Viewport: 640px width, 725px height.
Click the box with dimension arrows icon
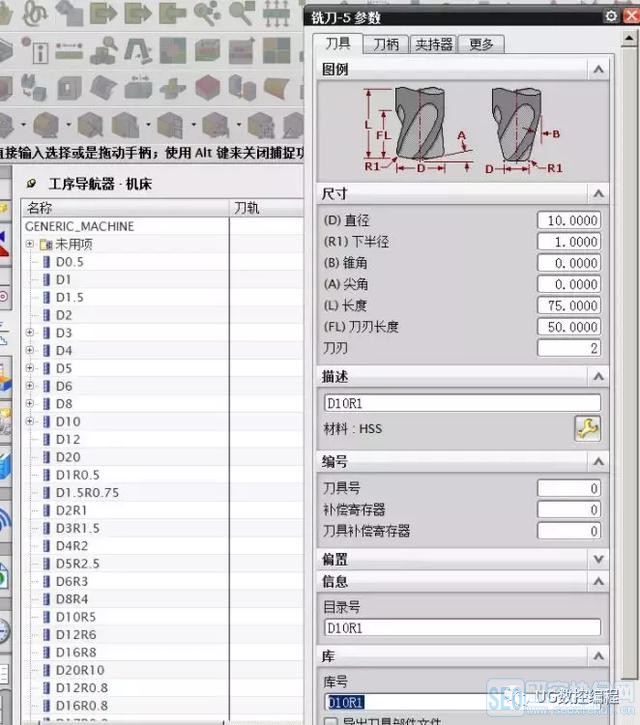click(138, 87)
